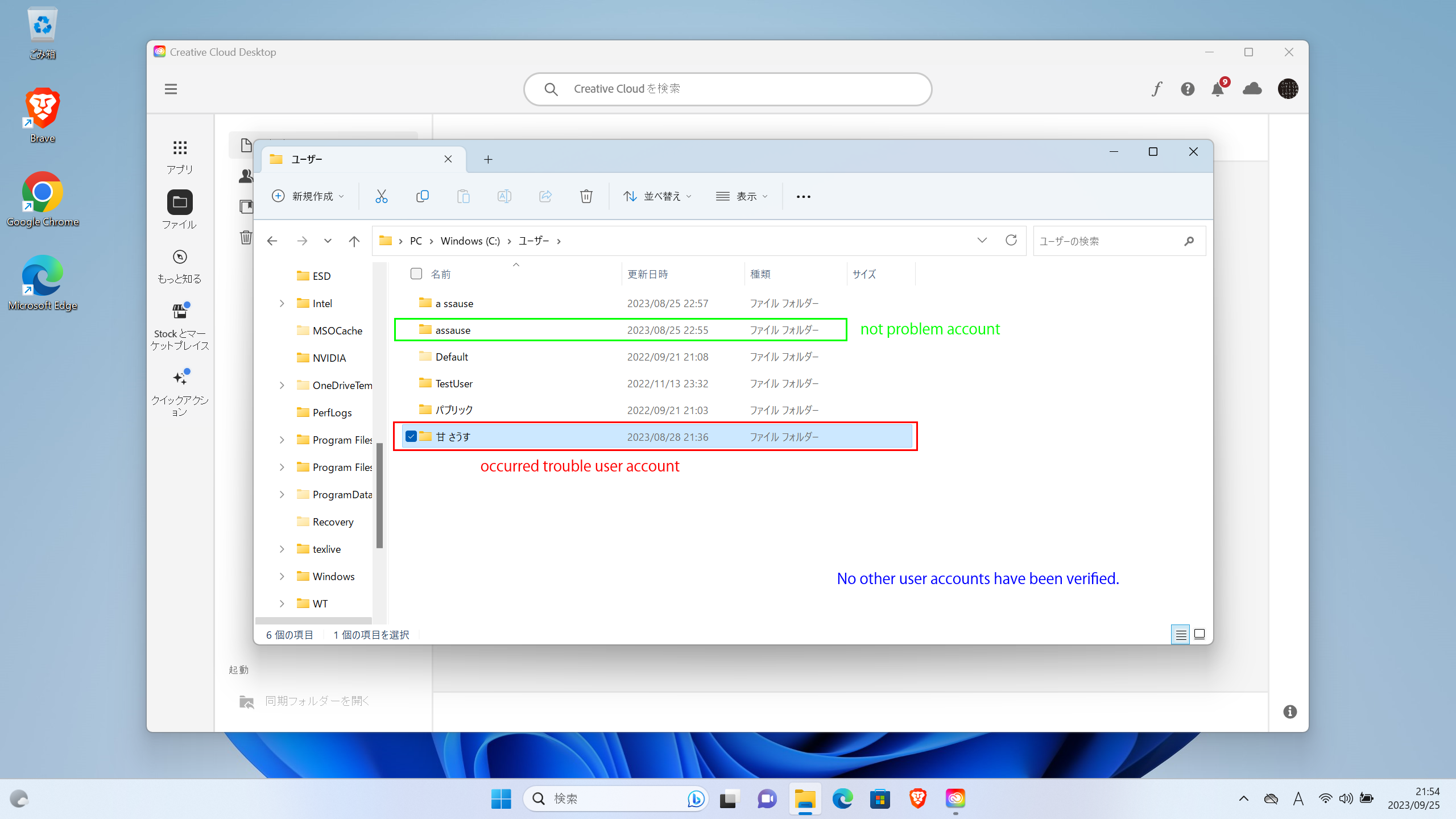Click the Rename icon in Explorer toolbar
This screenshot has width=1456, height=819.
point(504,196)
